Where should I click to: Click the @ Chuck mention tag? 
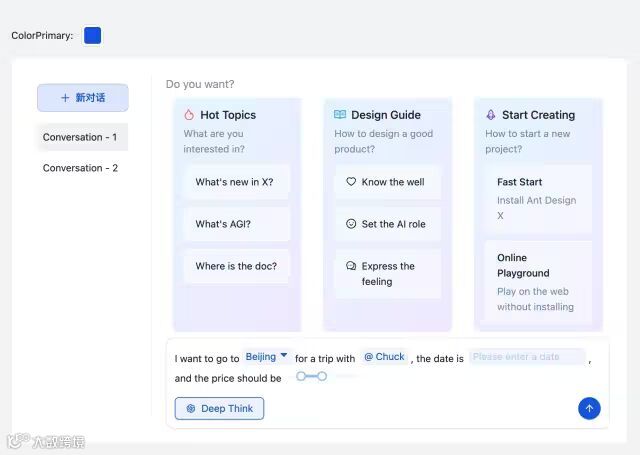(384, 357)
